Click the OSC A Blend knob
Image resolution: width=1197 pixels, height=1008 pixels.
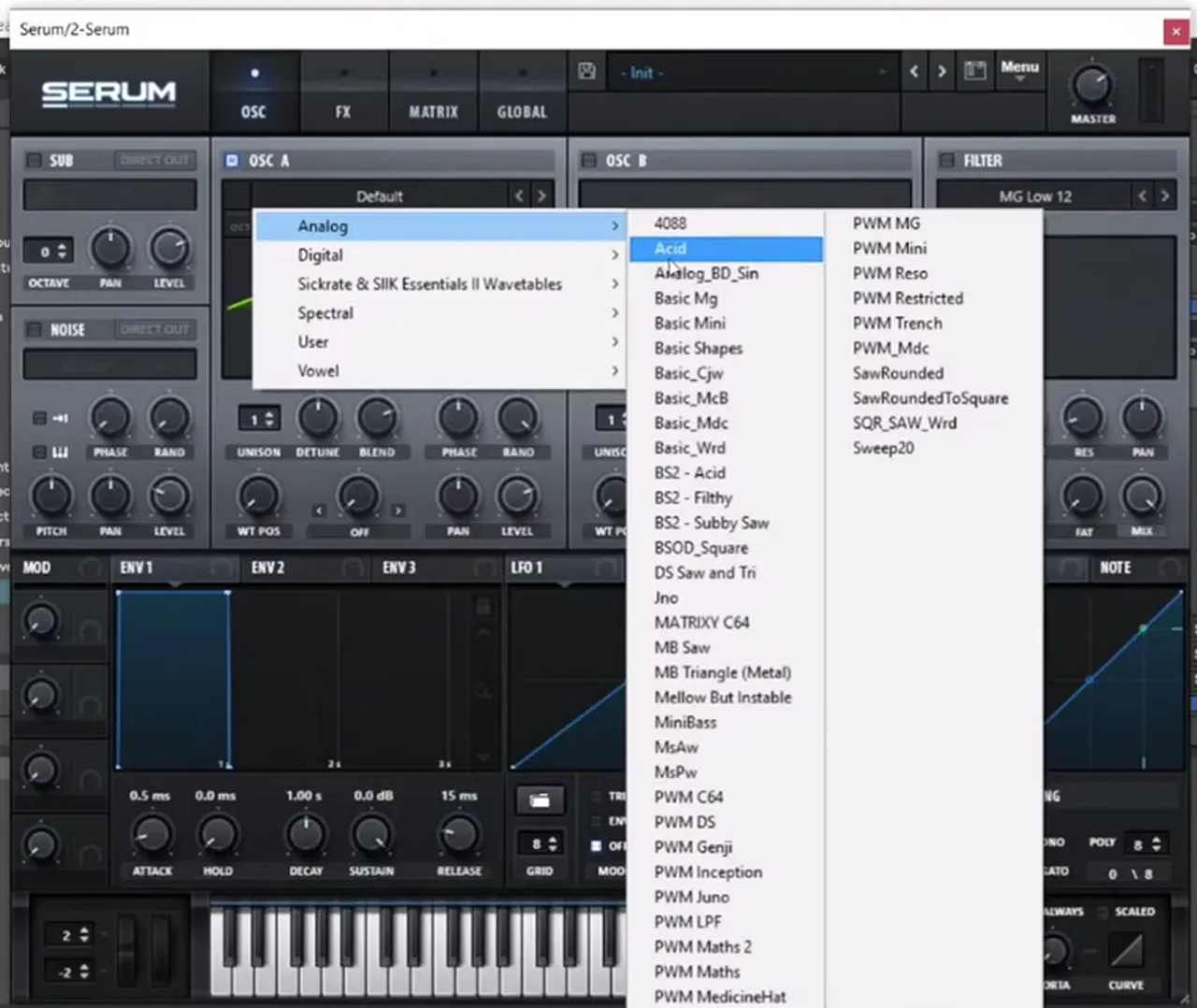click(377, 418)
